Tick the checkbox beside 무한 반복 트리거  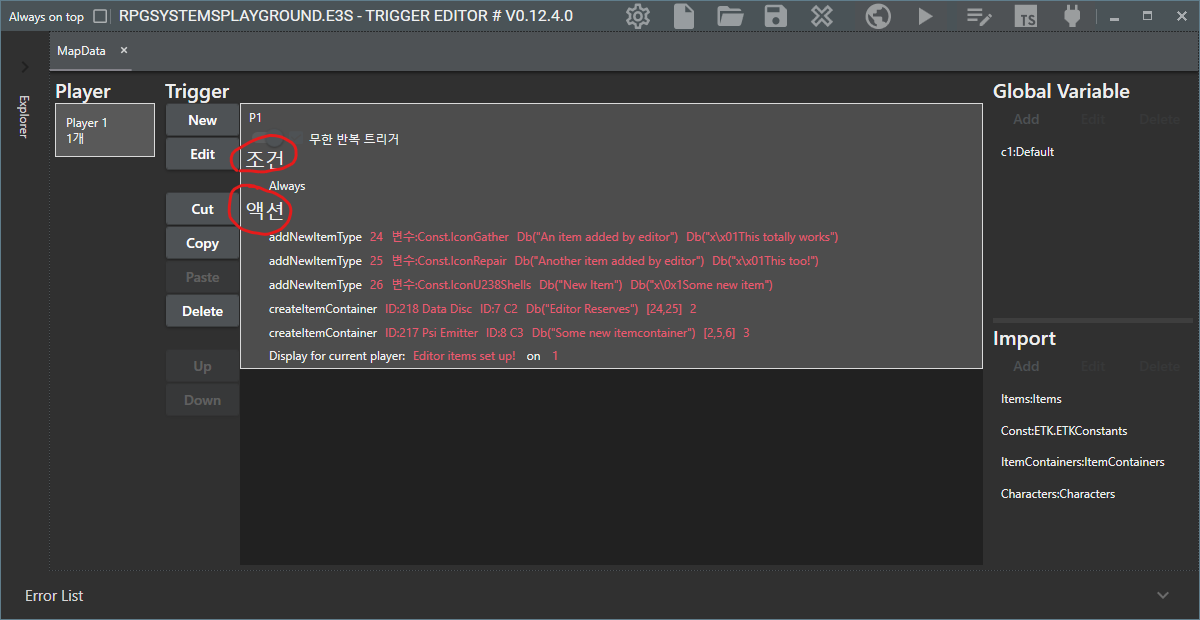(296, 139)
